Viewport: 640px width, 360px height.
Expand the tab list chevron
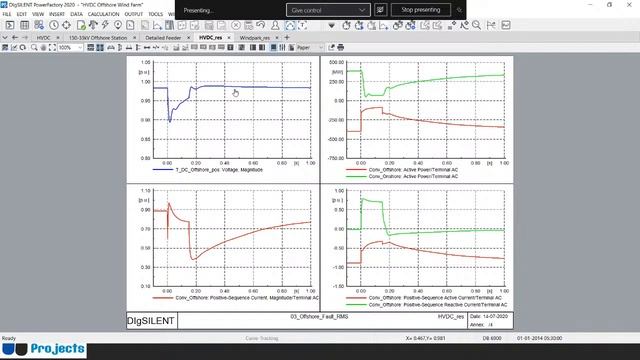pos(5,37)
